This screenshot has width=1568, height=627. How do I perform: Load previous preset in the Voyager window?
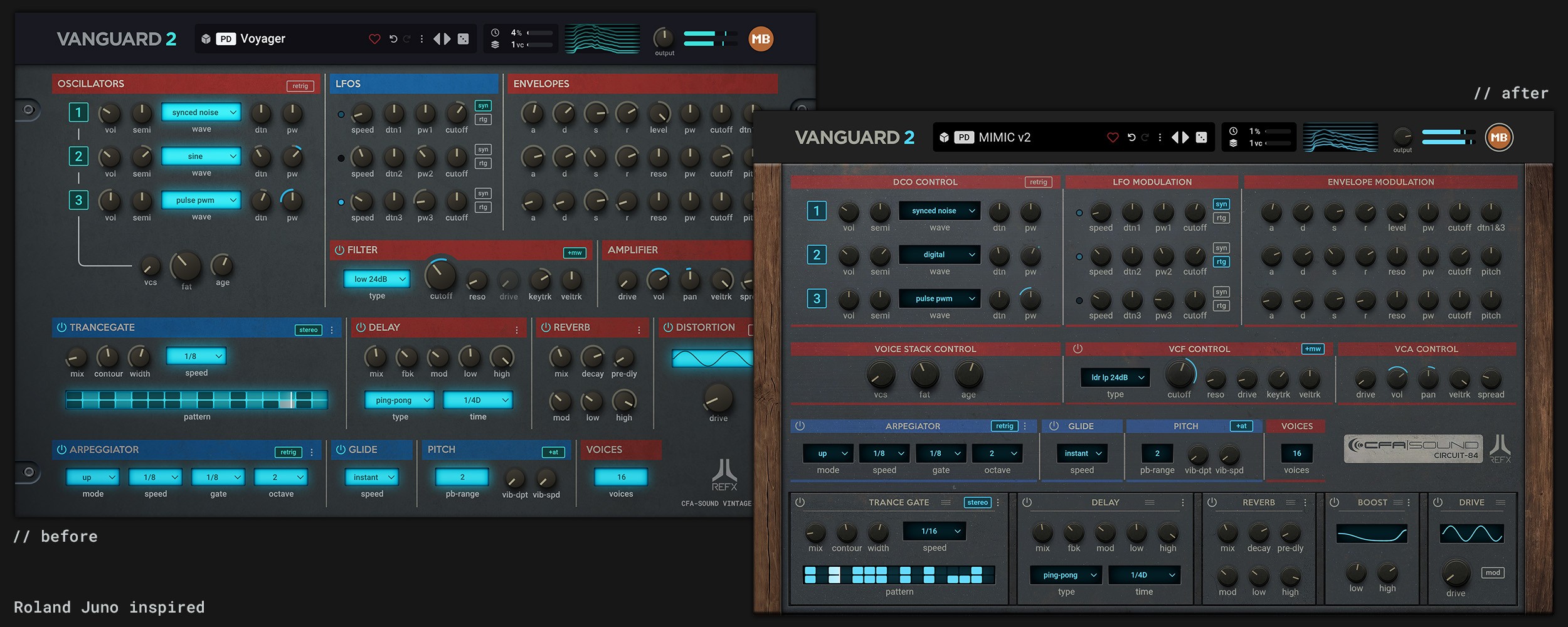[x=437, y=39]
